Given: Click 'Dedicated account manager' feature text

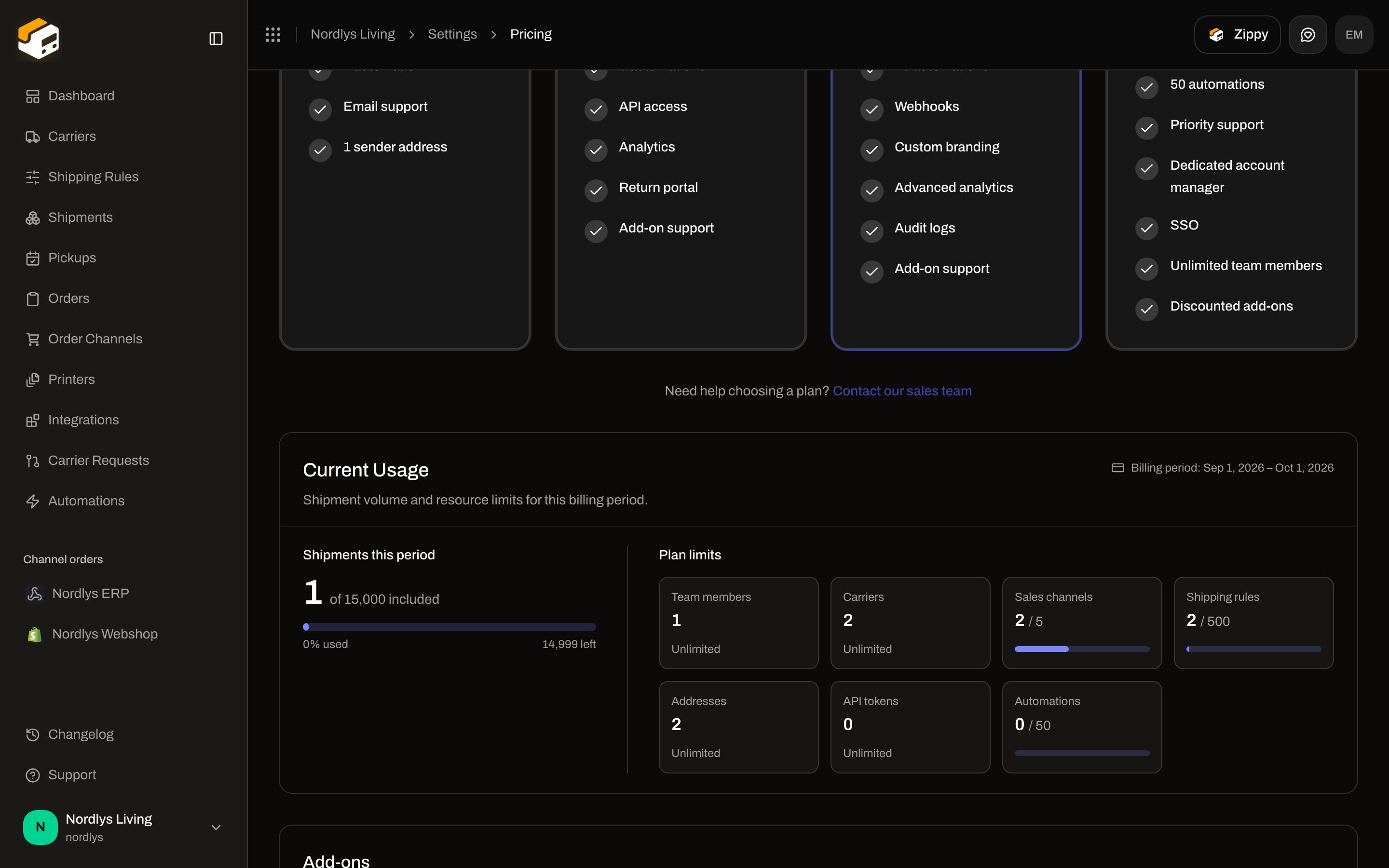Looking at the screenshot, I should 1227,176.
